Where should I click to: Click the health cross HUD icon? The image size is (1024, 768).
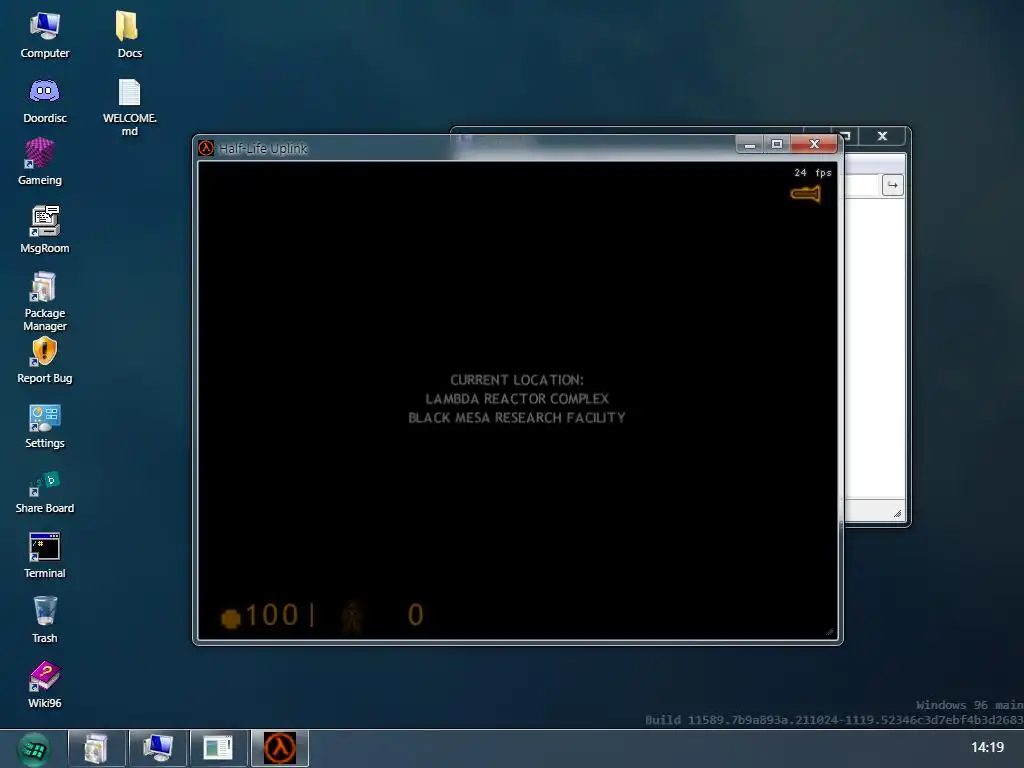[x=230, y=618]
